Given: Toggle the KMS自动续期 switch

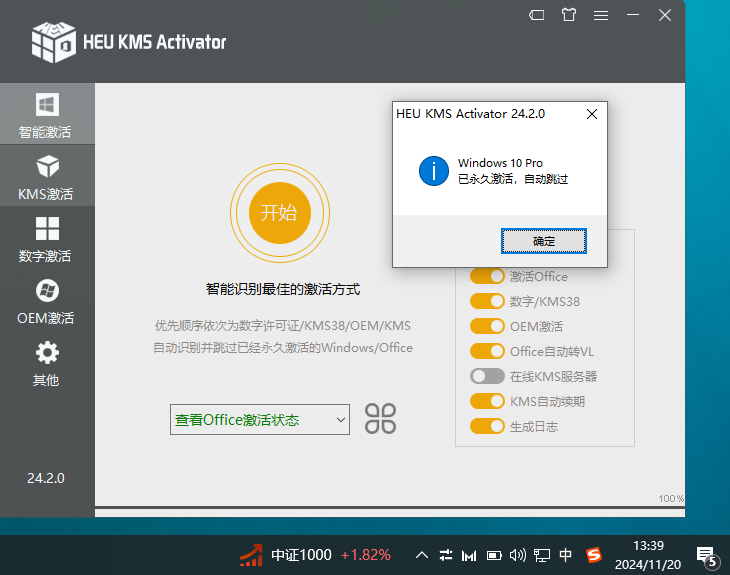Looking at the screenshot, I should [x=487, y=401].
